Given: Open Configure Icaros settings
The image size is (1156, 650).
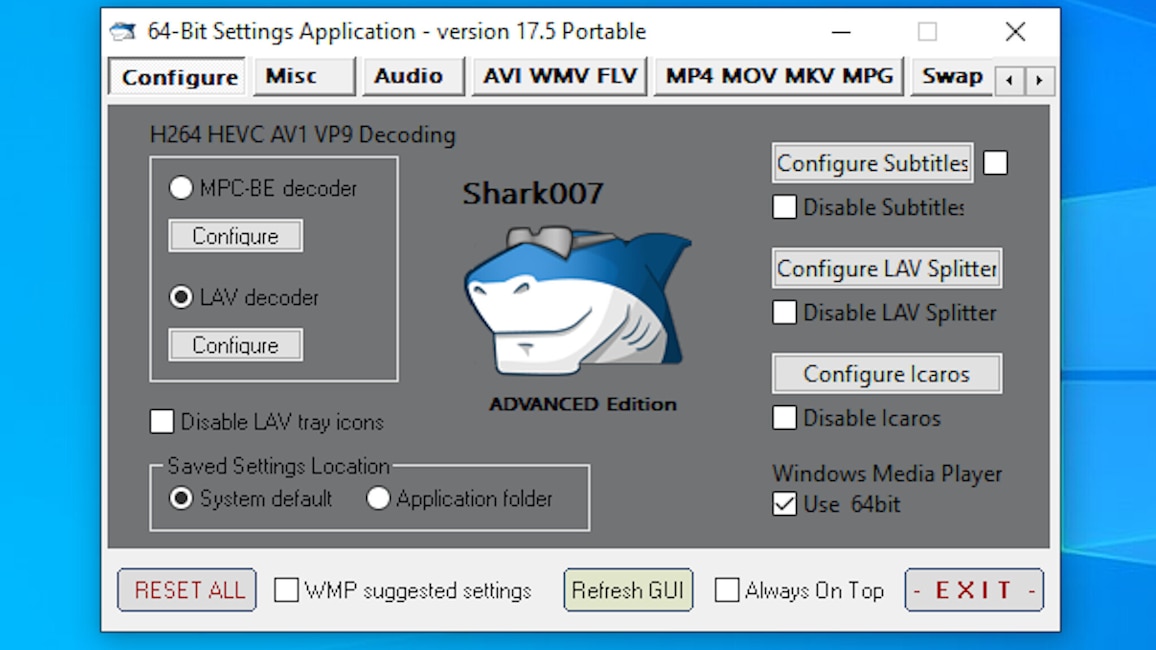Looking at the screenshot, I should (887, 374).
